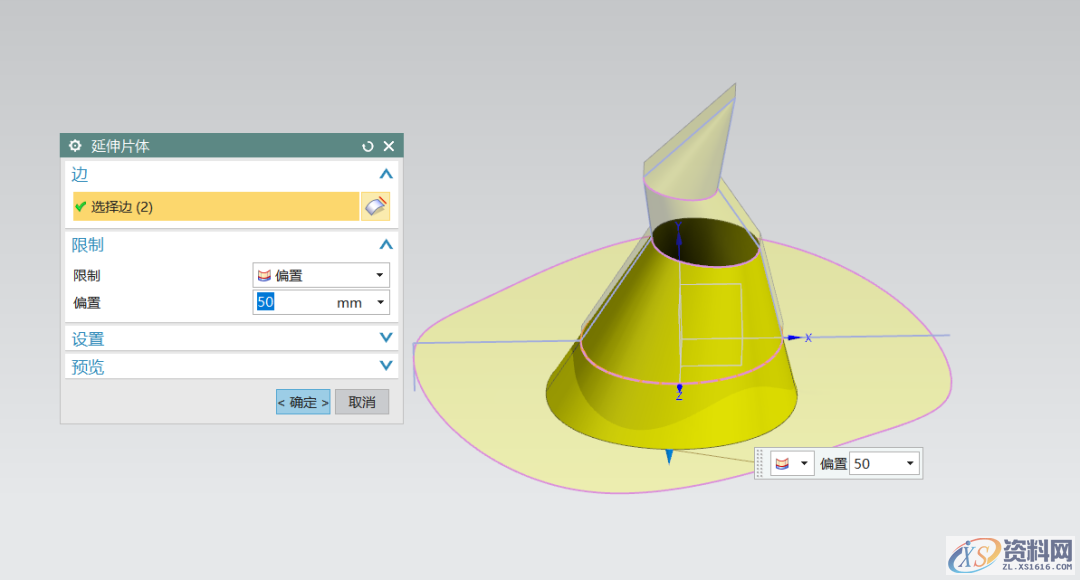Viewport: 1080px width, 580px height.
Task: Collapse the 限制 section
Action: [386, 245]
